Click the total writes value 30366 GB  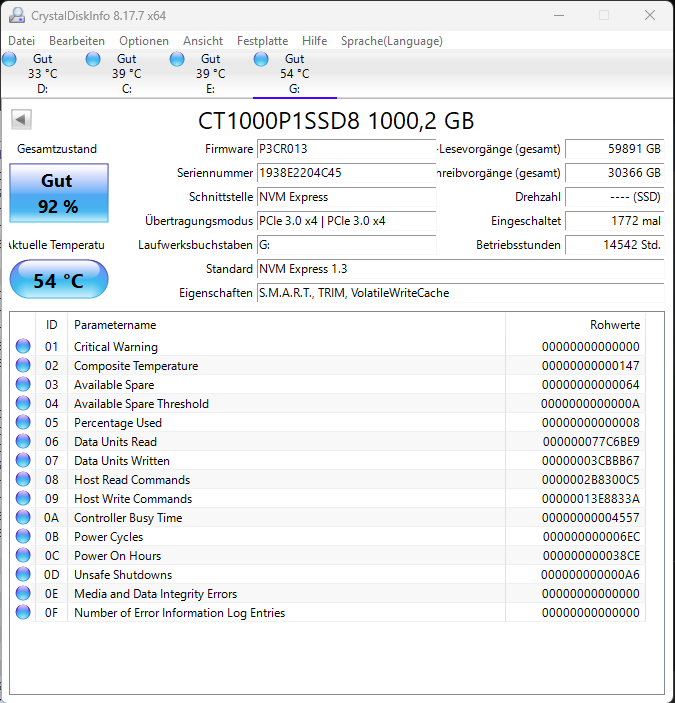click(x=614, y=173)
